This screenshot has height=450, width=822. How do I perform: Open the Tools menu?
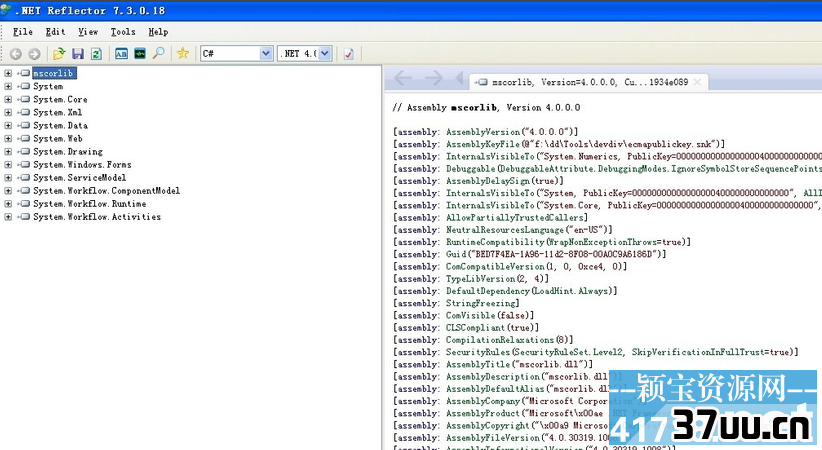click(x=123, y=32)
